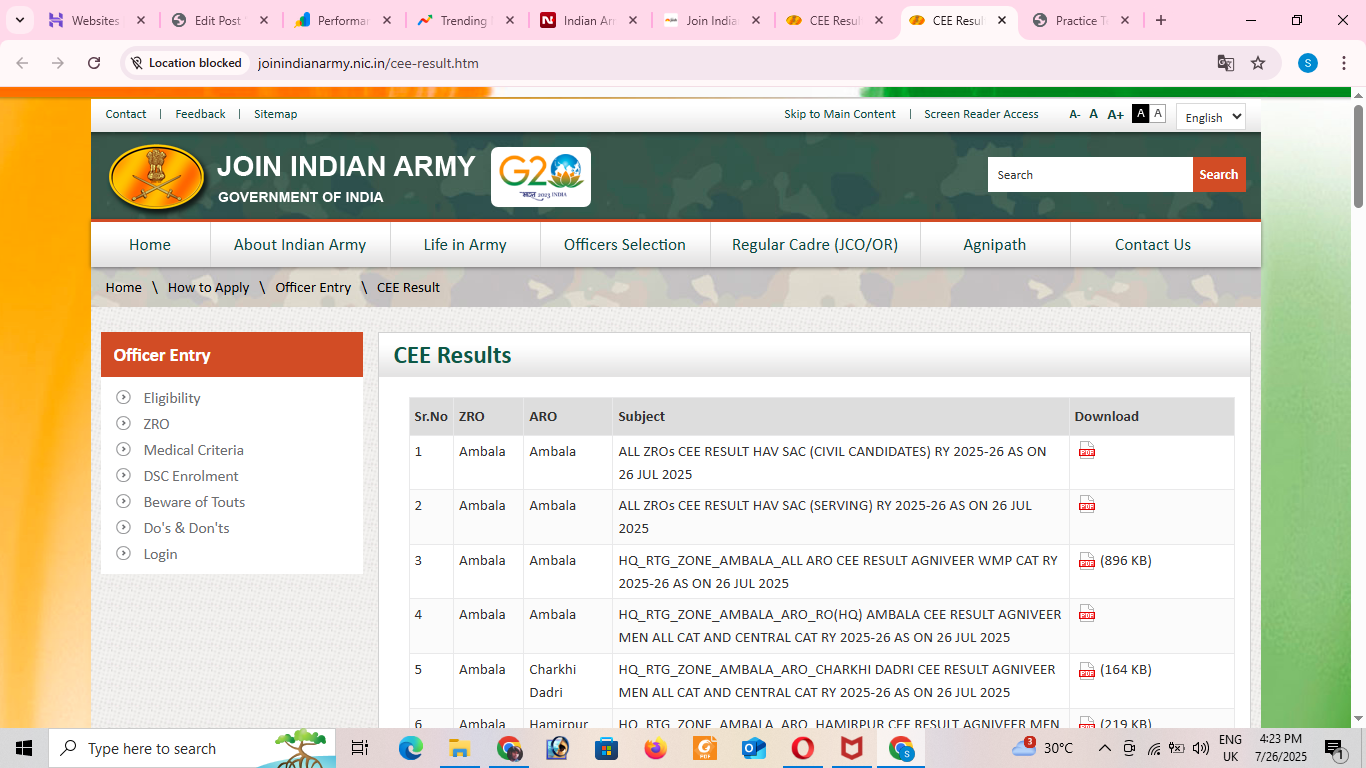Open Outlook from the taskbar

pyautogui.click(x=754, y=748)
